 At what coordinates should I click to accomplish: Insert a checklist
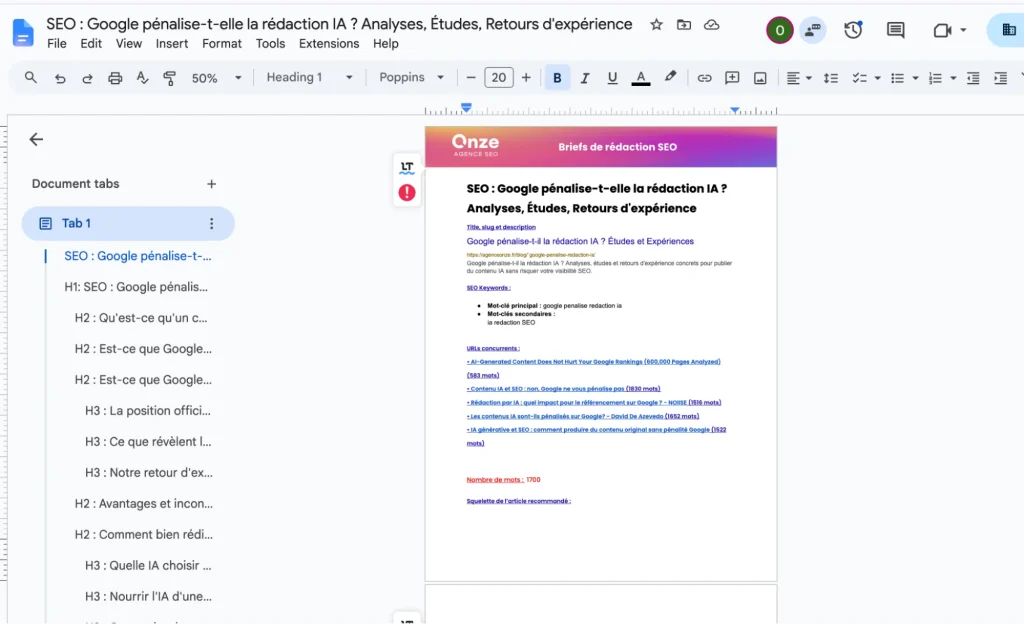[859, 78]
